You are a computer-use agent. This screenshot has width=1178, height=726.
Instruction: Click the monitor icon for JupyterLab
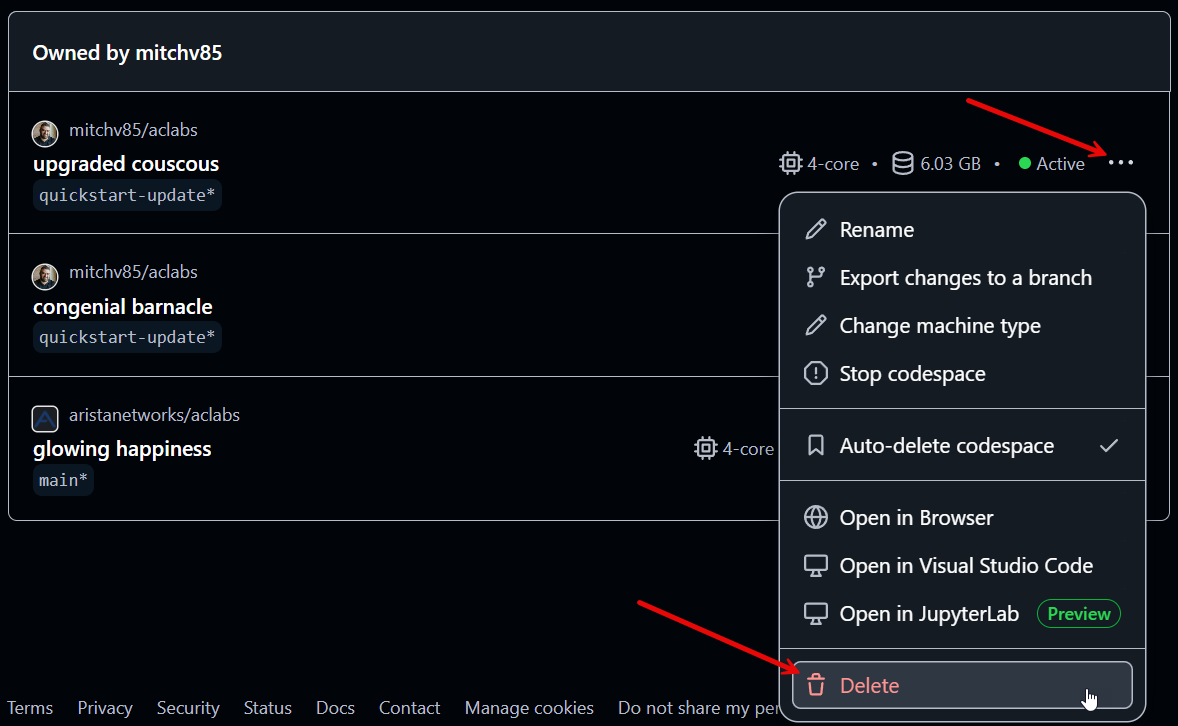(x=816, y=614)
